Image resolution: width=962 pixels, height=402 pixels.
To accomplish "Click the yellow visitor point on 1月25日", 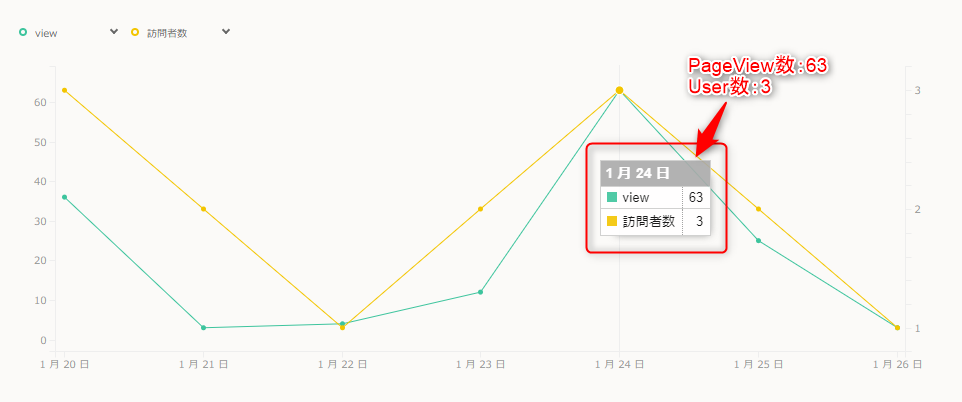I will pos(758,209).
